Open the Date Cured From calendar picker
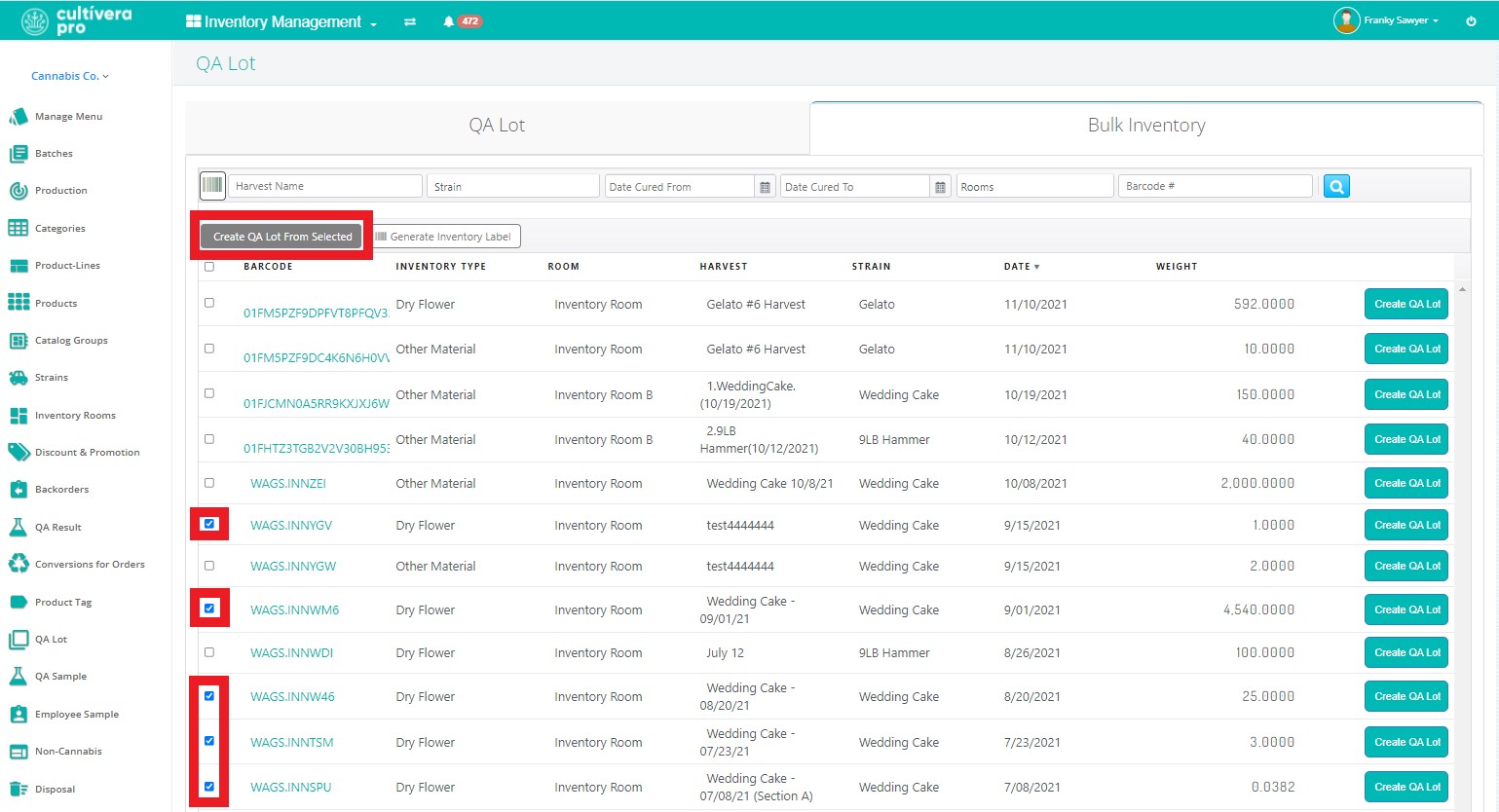This screenshot has height=812, width=1499. [x=766, y=187]
